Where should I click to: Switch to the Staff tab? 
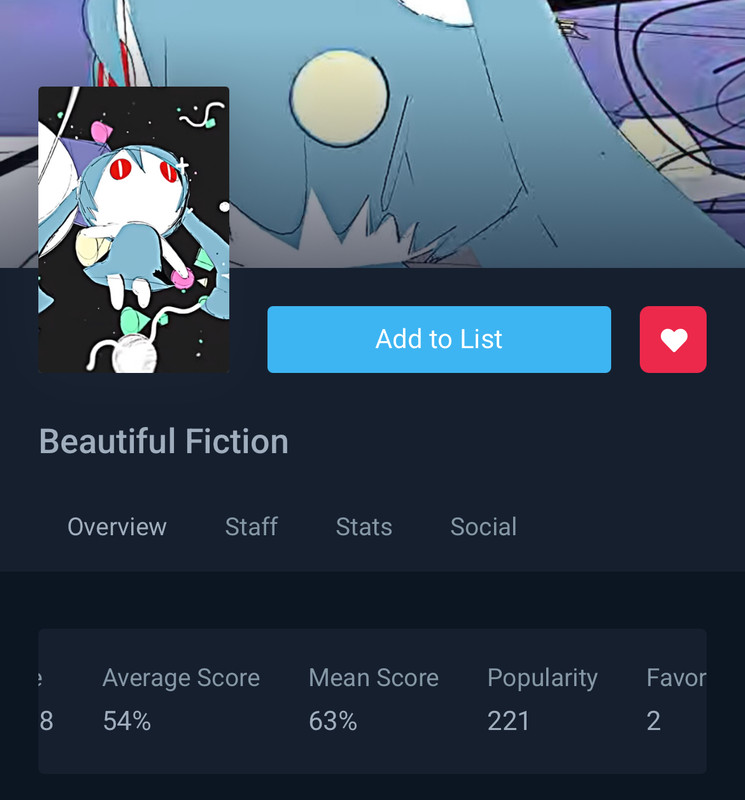(x=251, y=527)
